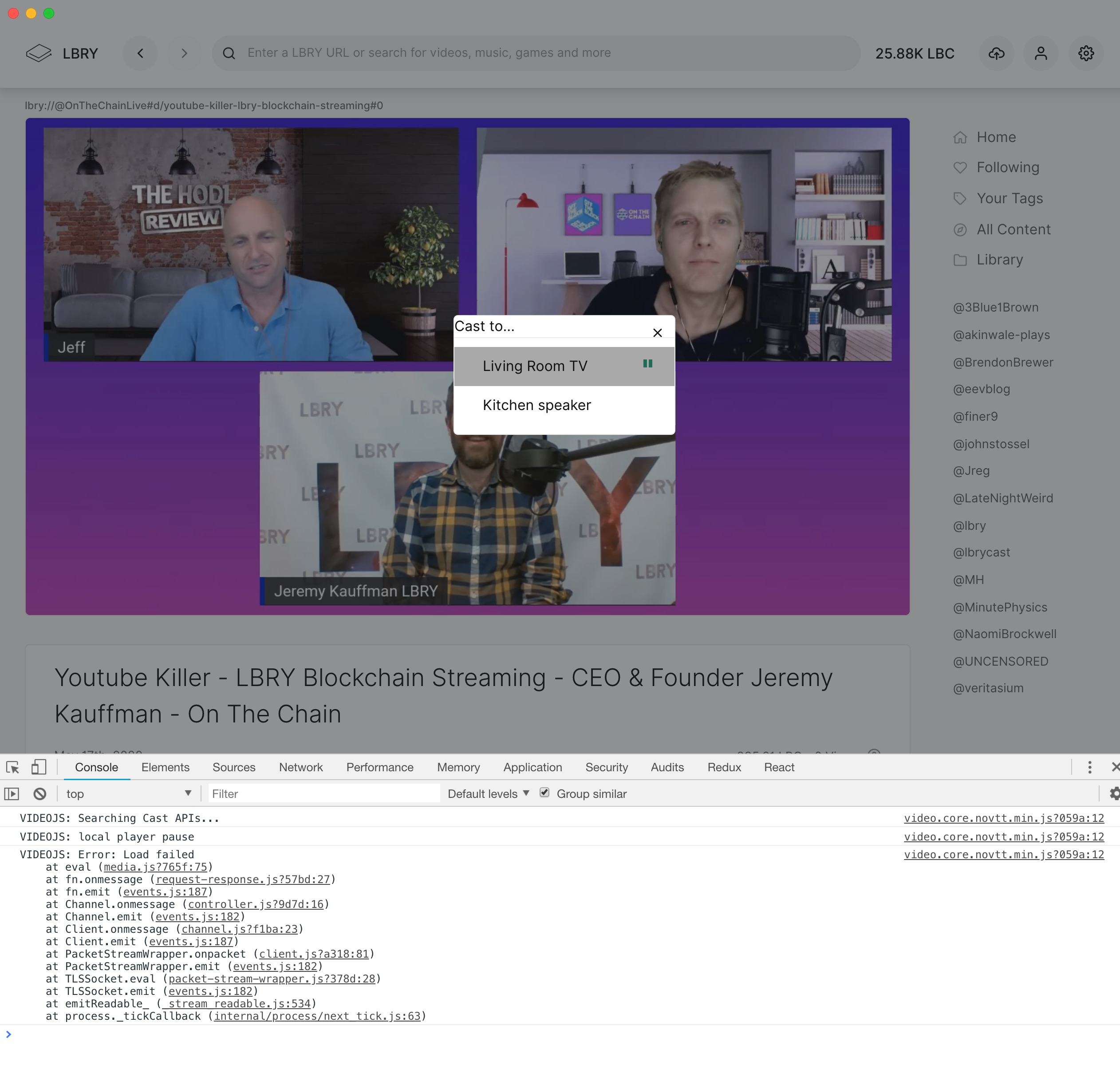1120x1081 pixels.
Task: Switch to the Redux tab
Action: pos(724,767)
